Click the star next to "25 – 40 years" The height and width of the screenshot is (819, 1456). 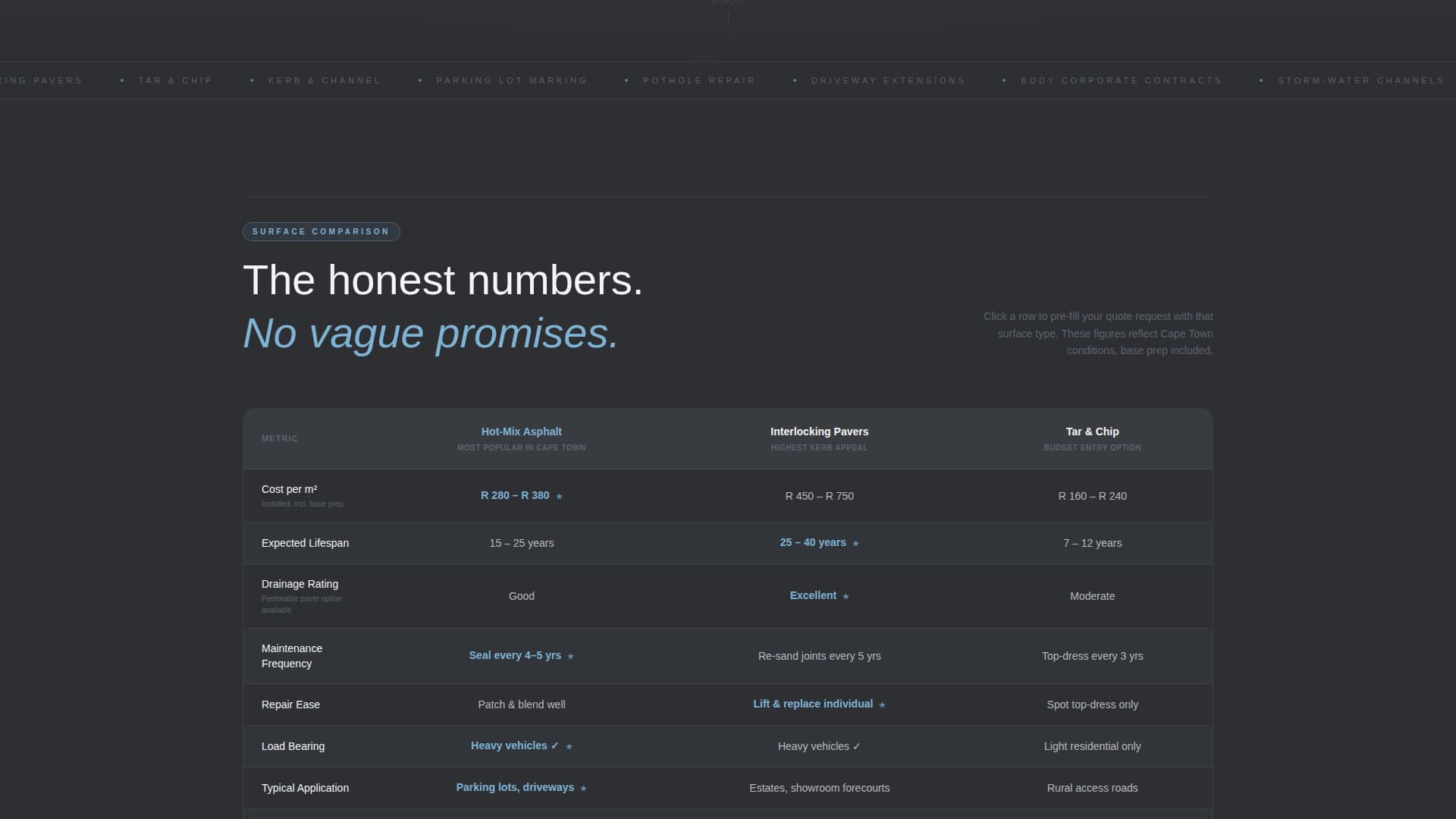pos(855,543)
